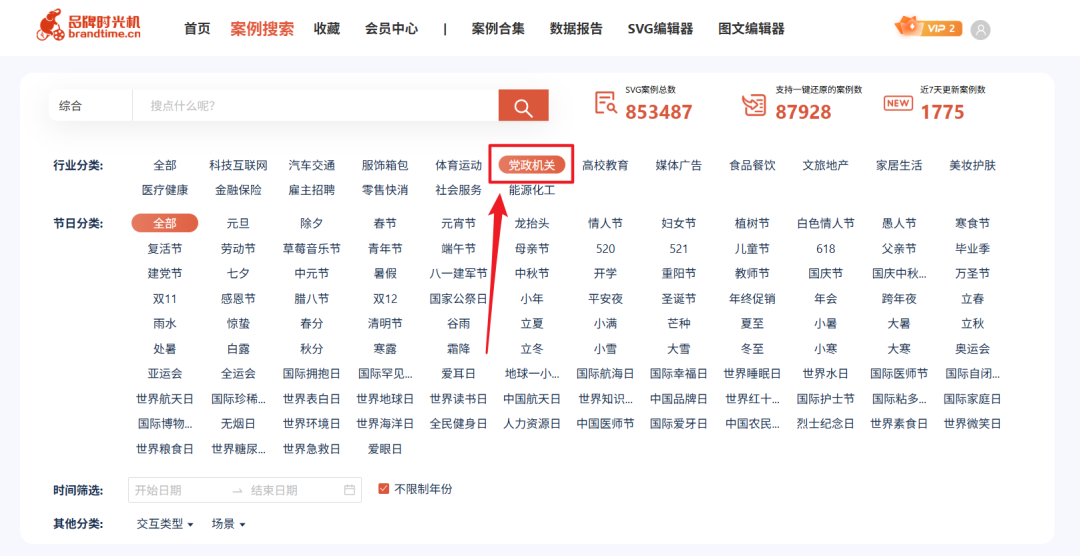Open the 综合 search type selector

point(90,105)
